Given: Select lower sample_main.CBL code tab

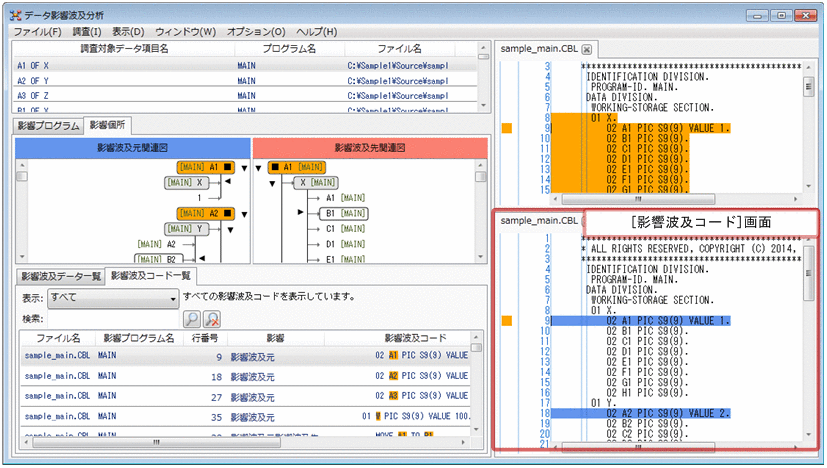Looking at the screenshot, I should pyautogui.click(x=539, y=221).
